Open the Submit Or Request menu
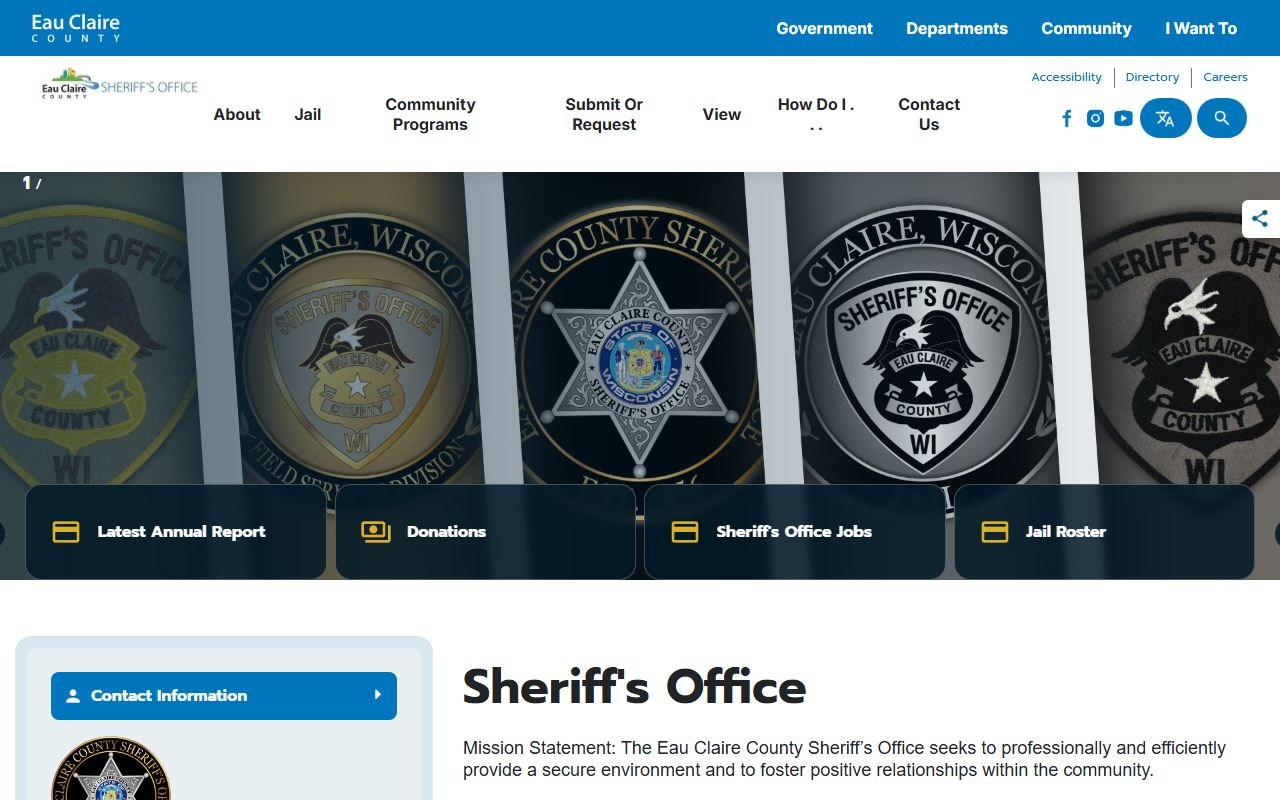The width and height of the screenshot is (1280, 800). click(604, 114)
